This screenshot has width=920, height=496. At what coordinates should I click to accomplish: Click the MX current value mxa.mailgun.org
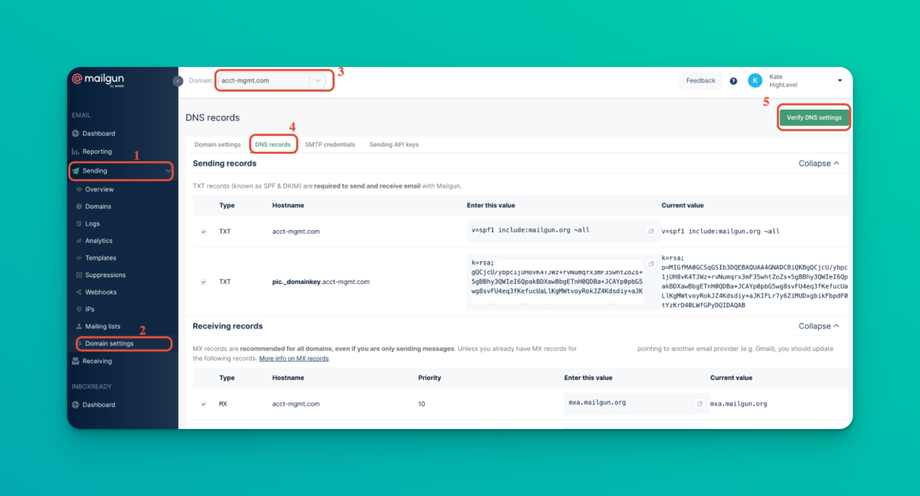coord(739,404)
